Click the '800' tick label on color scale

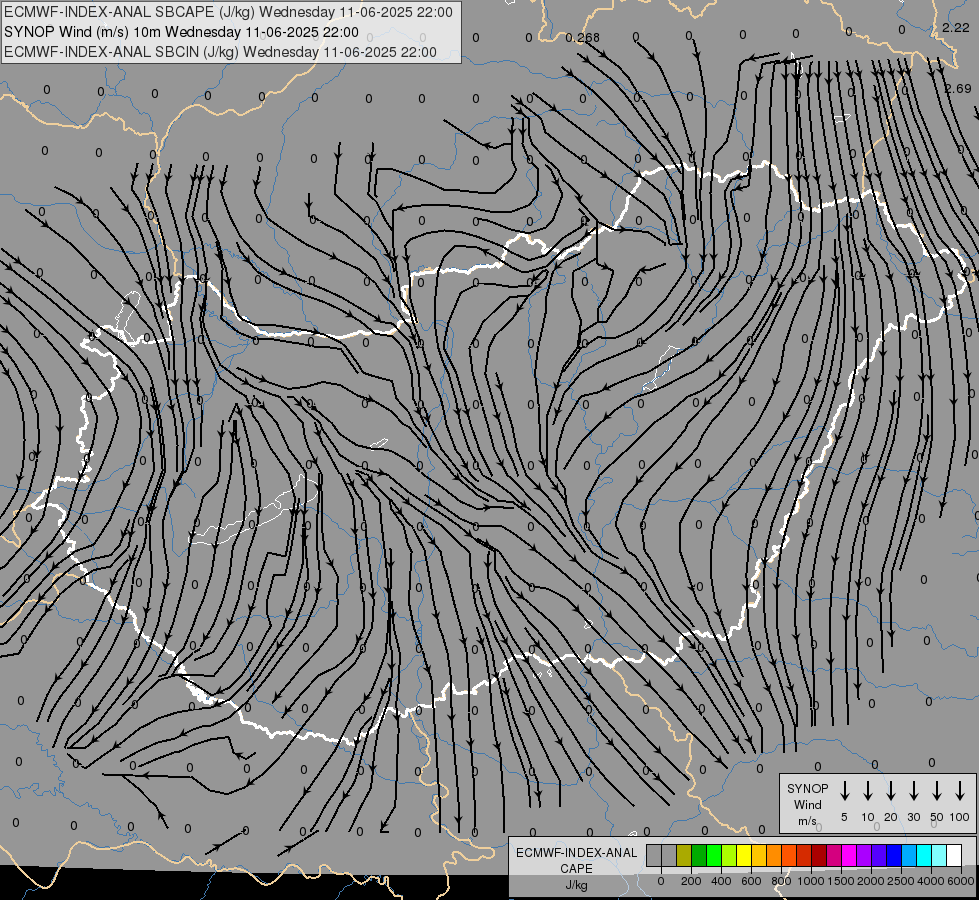[x=781, y=881]
